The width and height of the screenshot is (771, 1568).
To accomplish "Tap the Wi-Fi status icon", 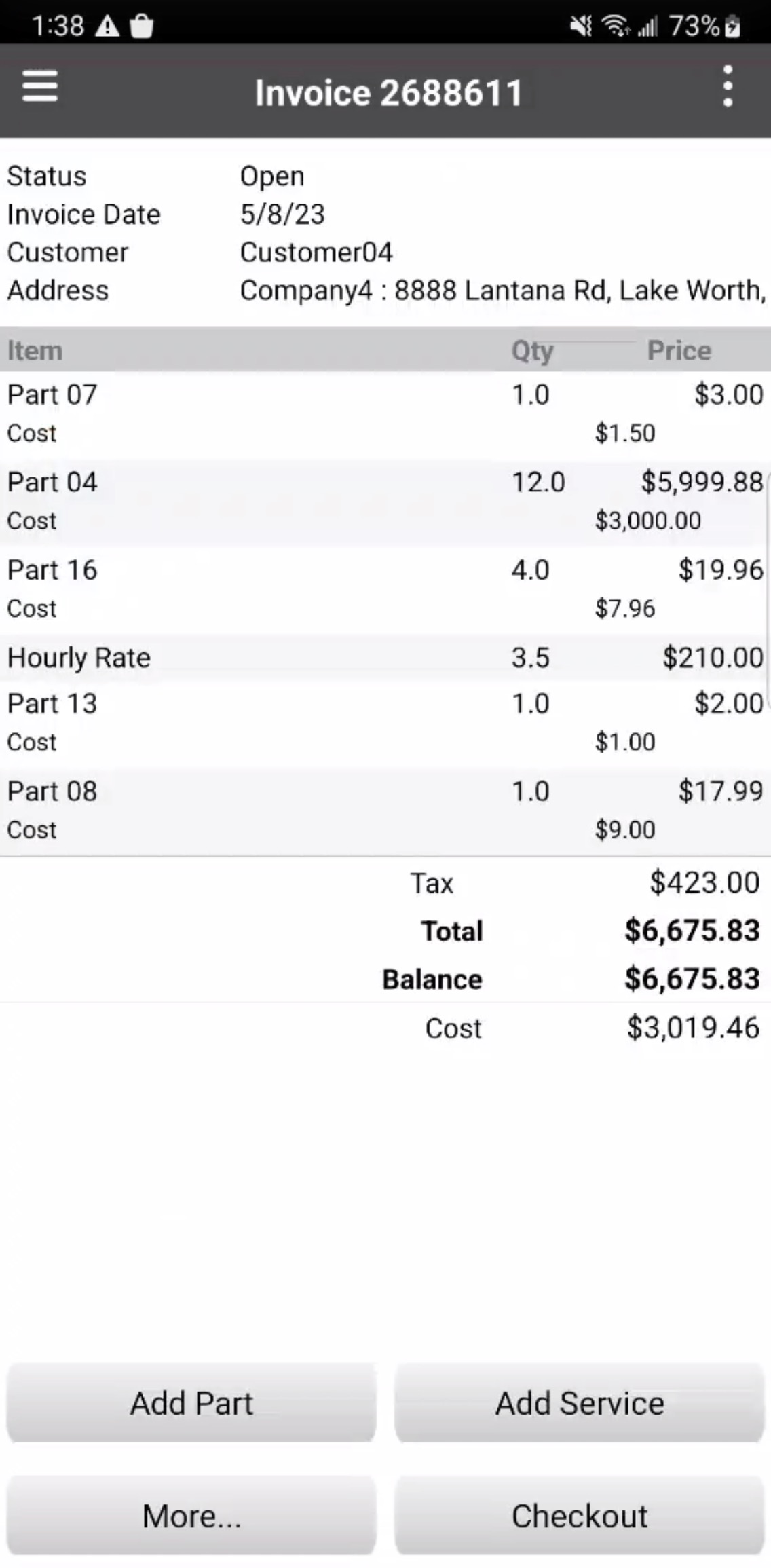I will coord(615,26).
